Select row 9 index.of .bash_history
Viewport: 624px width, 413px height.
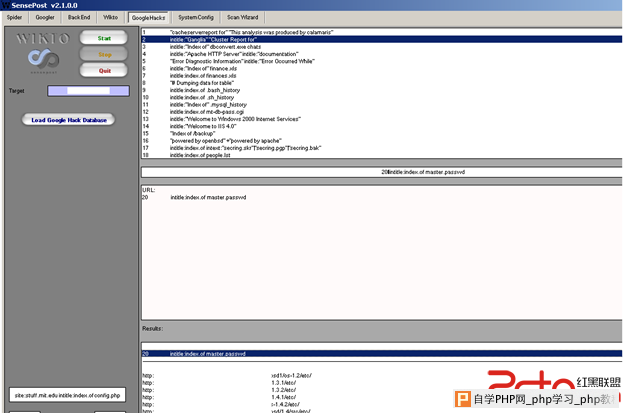pyautogui.click(x=382, y=90)
